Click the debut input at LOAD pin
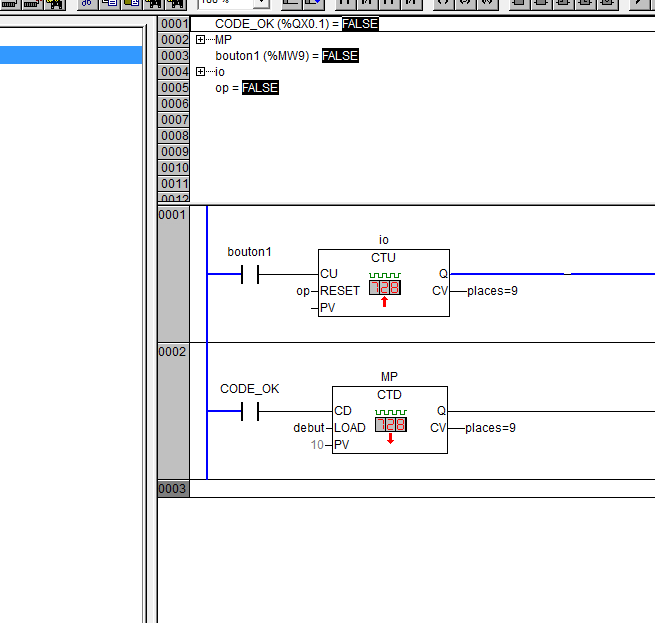 click(x=308, y=428)
